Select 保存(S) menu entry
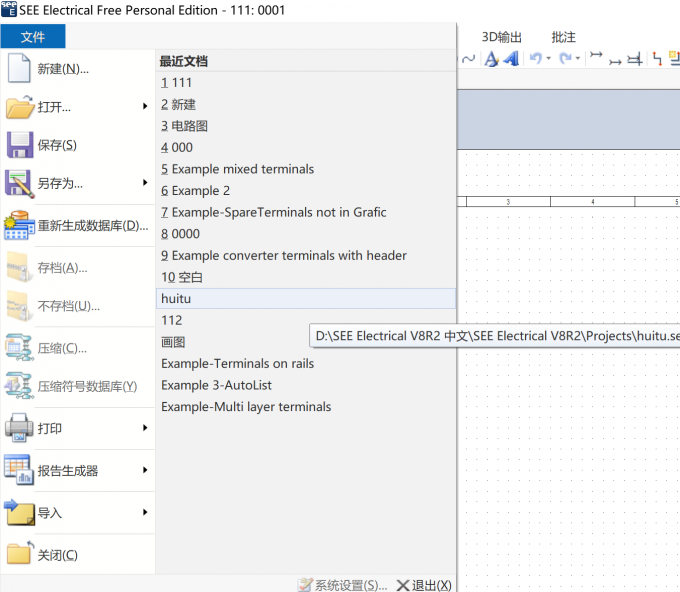Screen dimensions: 680x592 tap(78, 145)
